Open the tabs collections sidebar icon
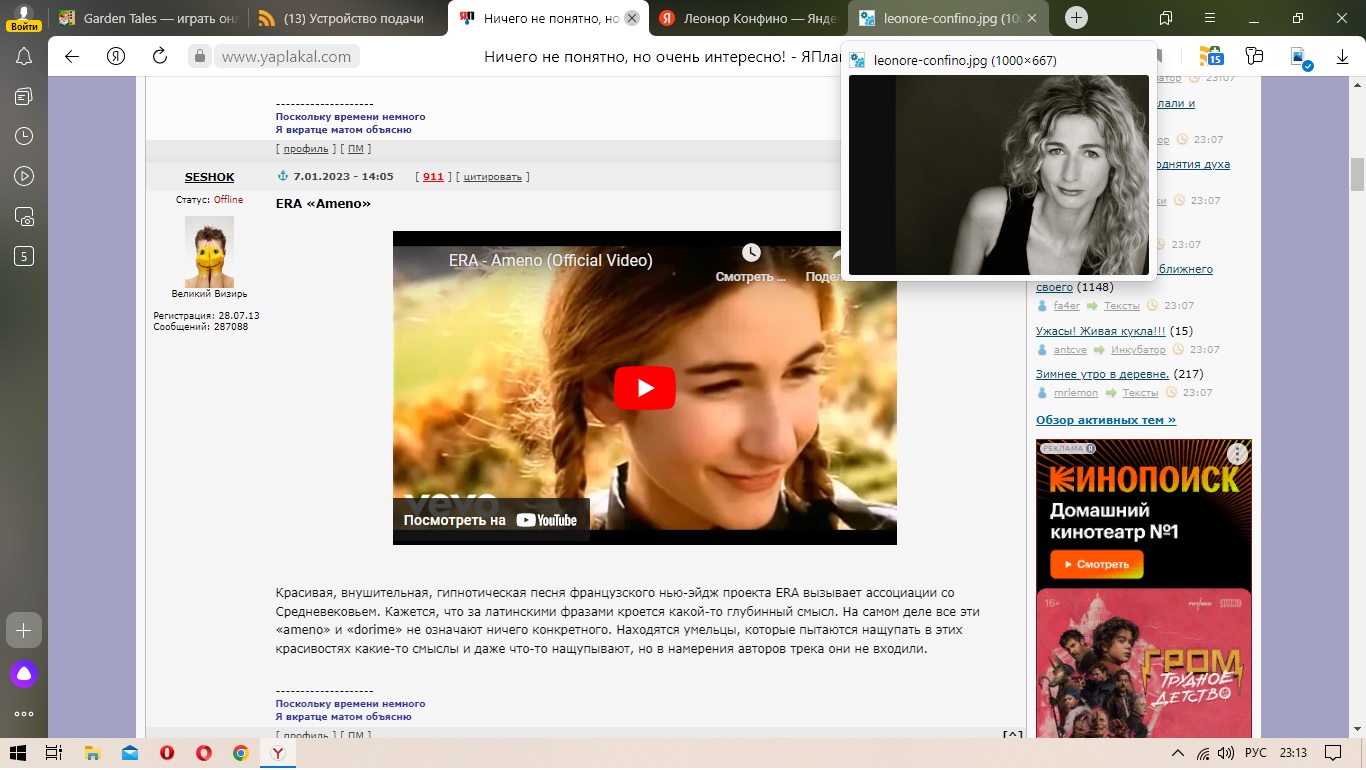Screen dimensions: 1366x770 click(24, 96)
